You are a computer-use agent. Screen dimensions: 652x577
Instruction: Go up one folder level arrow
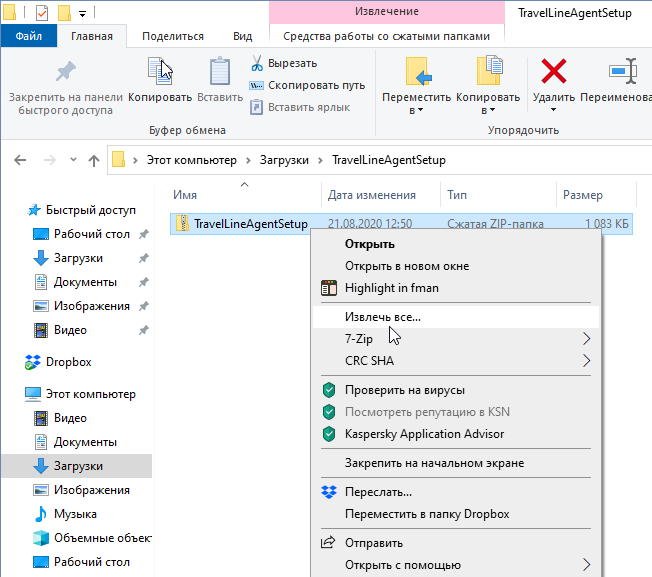[x=94, y=160]
